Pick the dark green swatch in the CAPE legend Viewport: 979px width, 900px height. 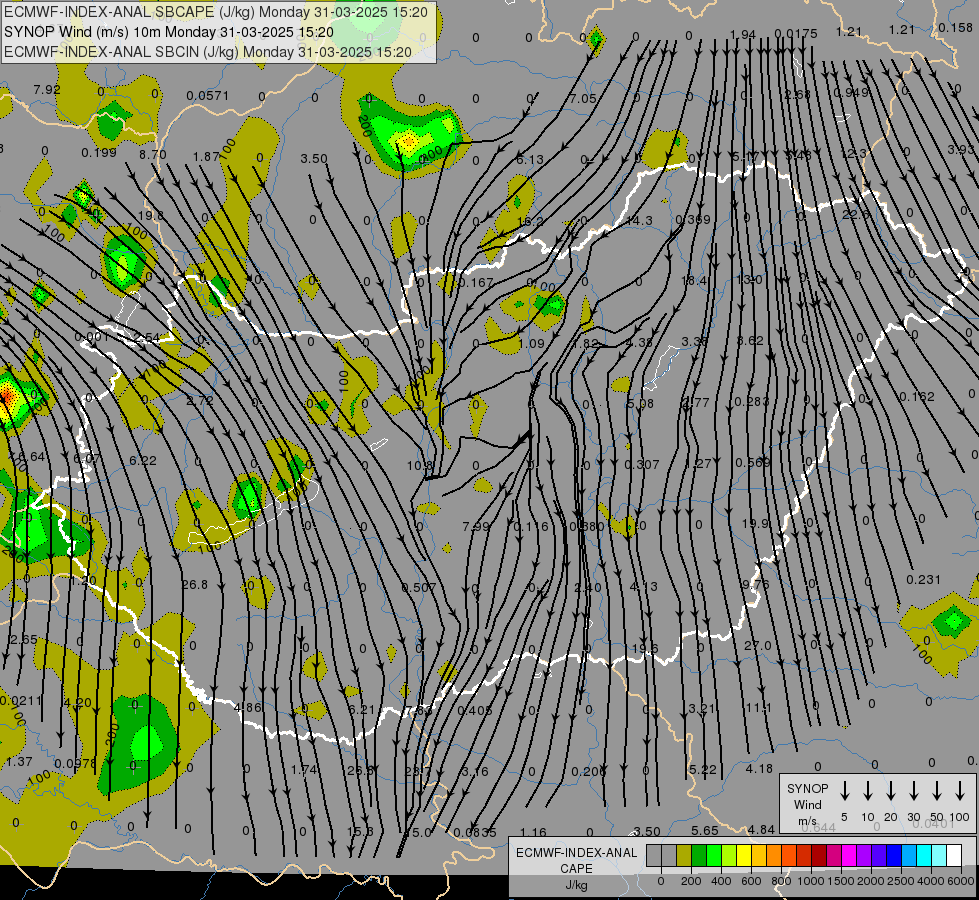click(699, 856)
